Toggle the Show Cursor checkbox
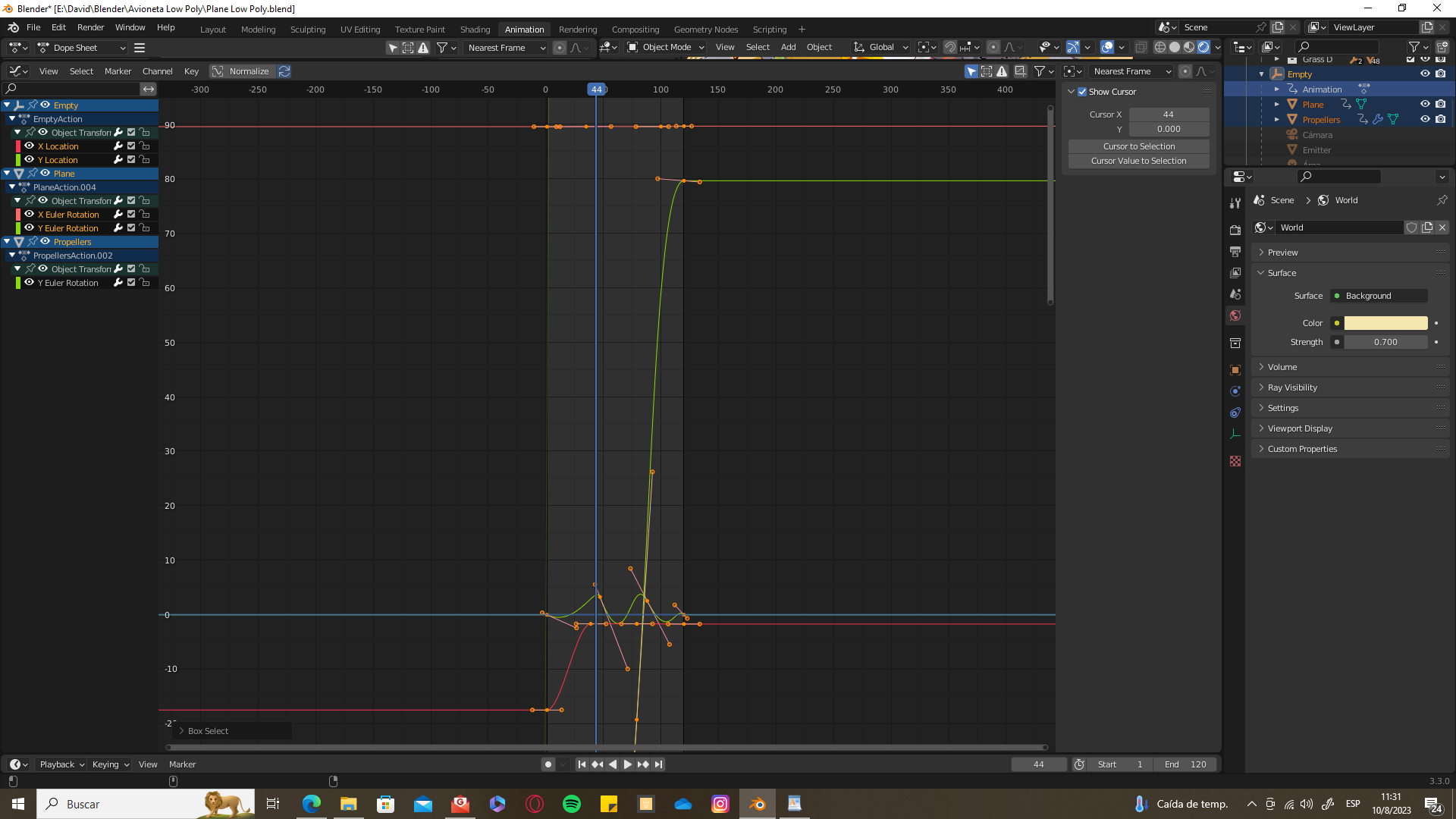The image size is (1456, 819). tap(1082, 92)
